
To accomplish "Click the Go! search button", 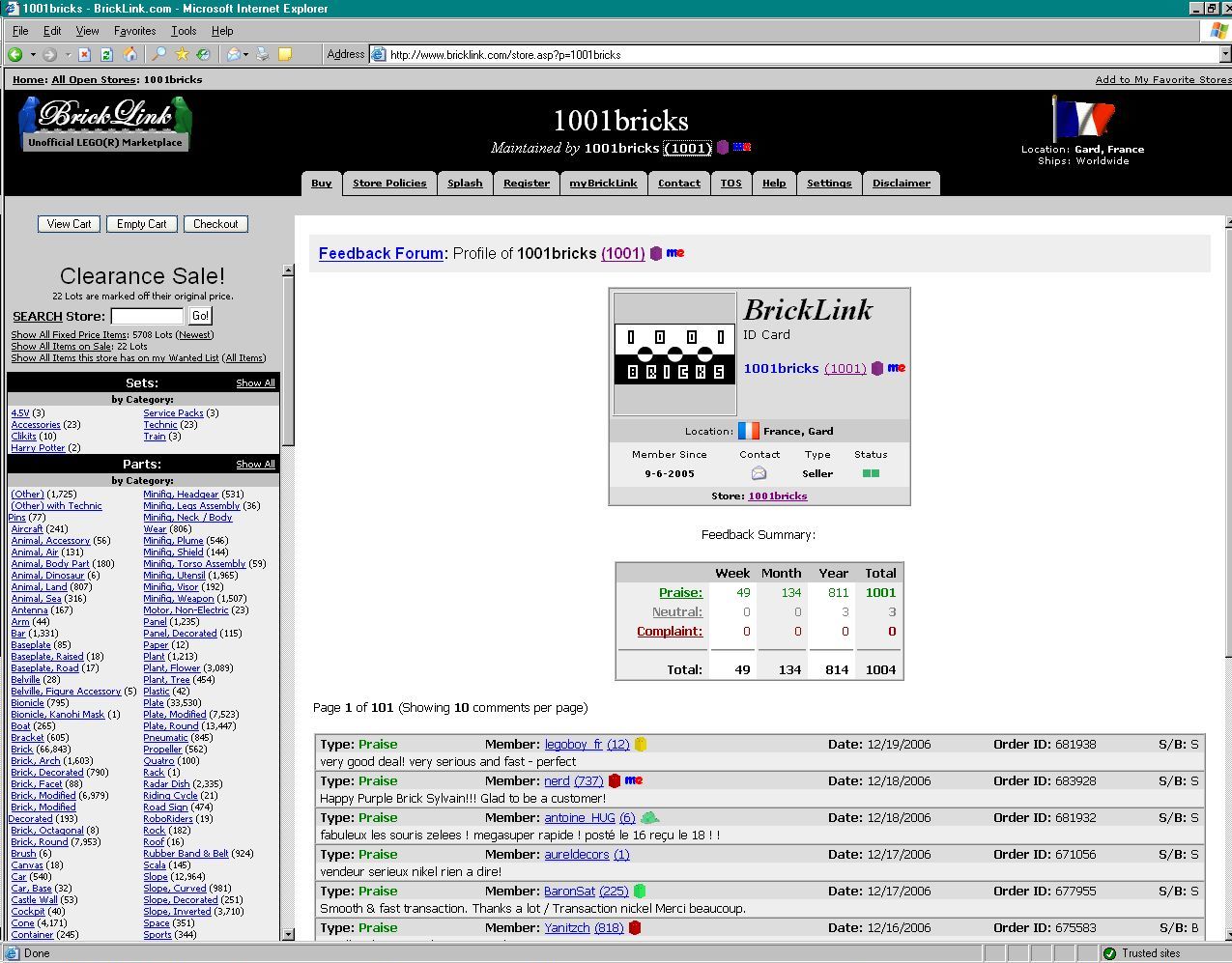I will (200, 316).
